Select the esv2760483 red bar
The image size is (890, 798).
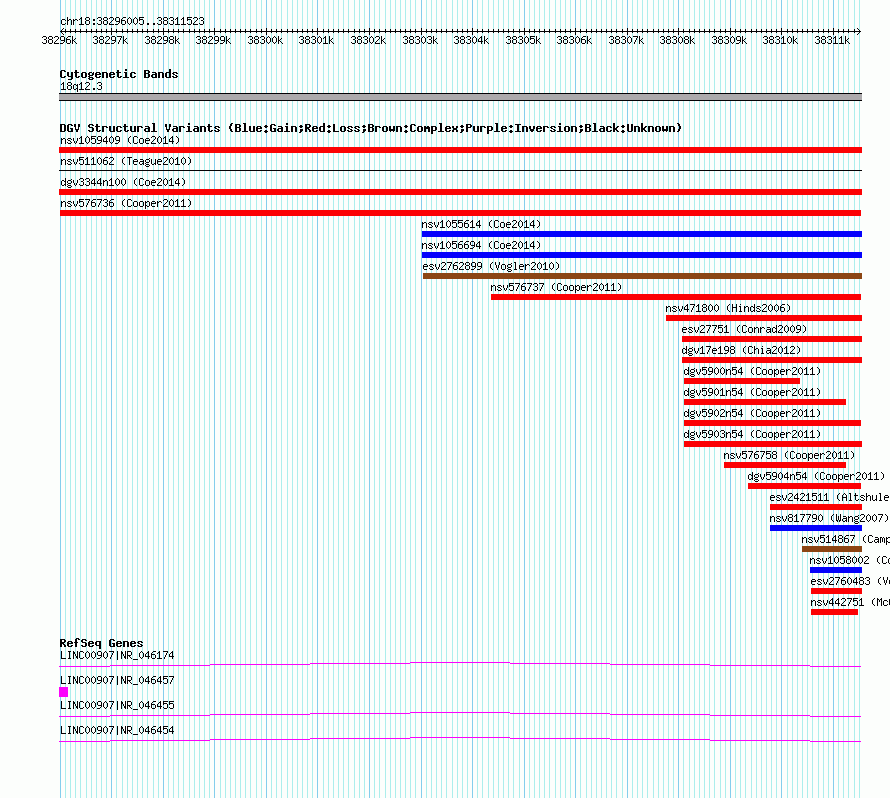tap(836, 591)
